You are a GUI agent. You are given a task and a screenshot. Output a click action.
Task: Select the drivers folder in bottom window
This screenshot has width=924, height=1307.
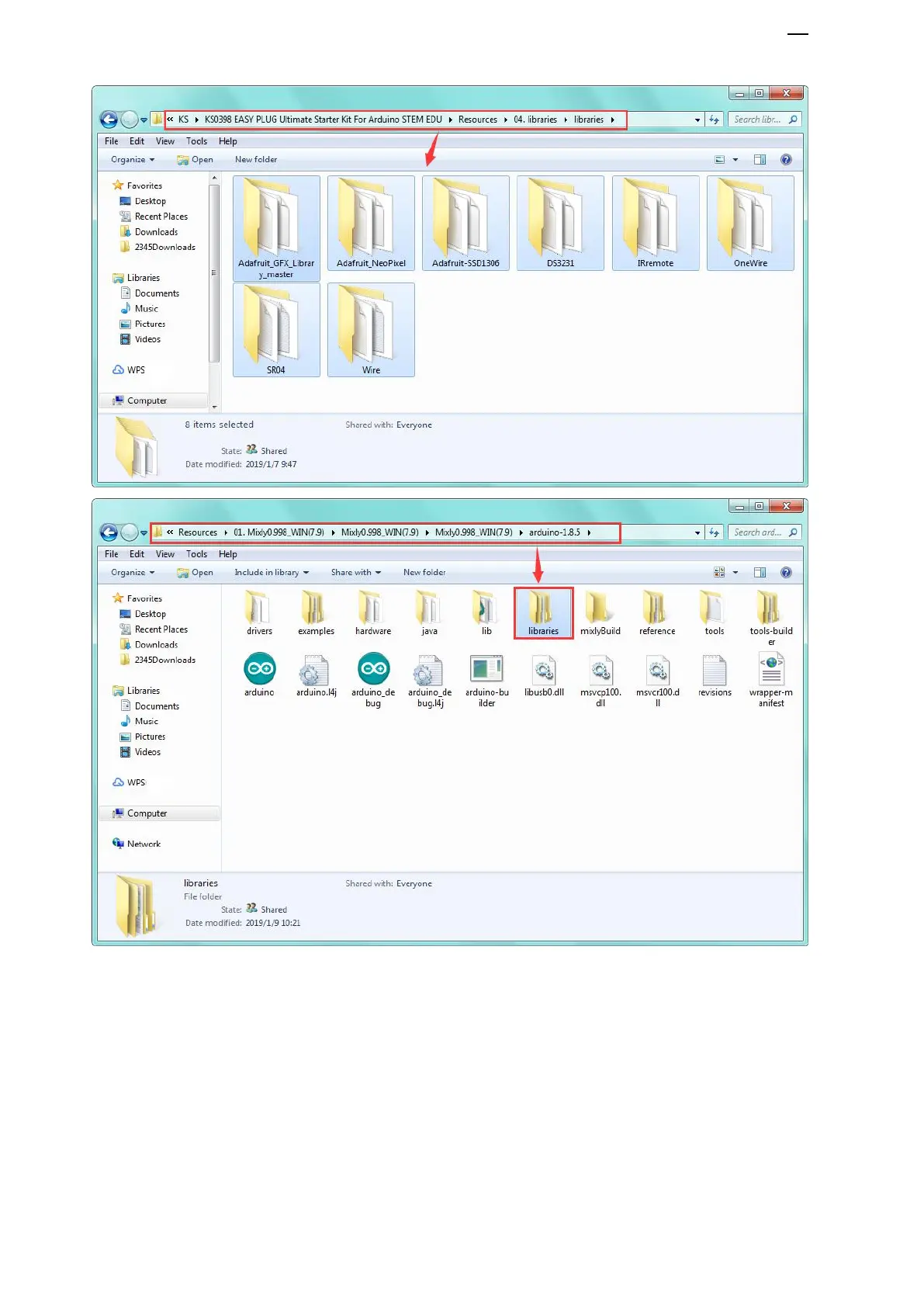(259, 613)
